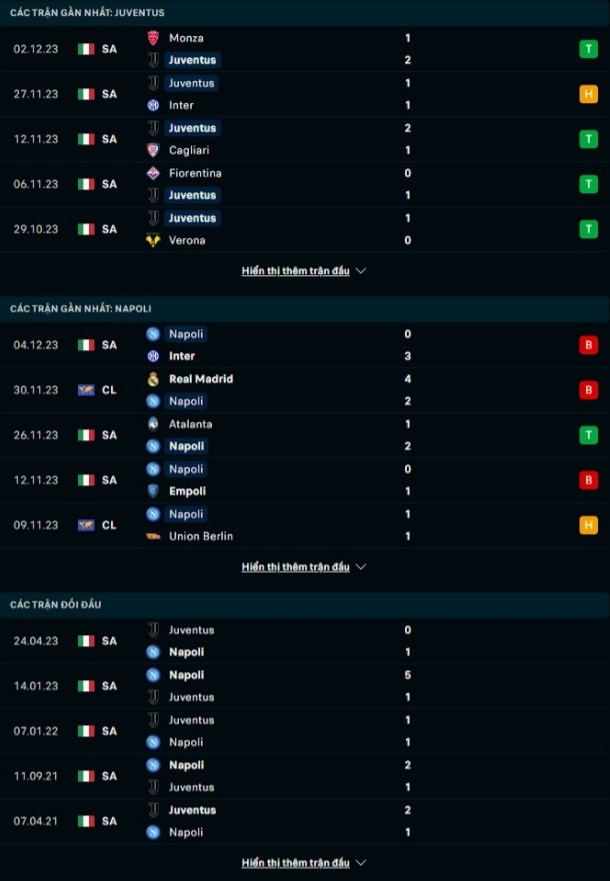Click the orange H badge for Juventus-Inter
610x881 pixels.
click(x=588, y=94)
